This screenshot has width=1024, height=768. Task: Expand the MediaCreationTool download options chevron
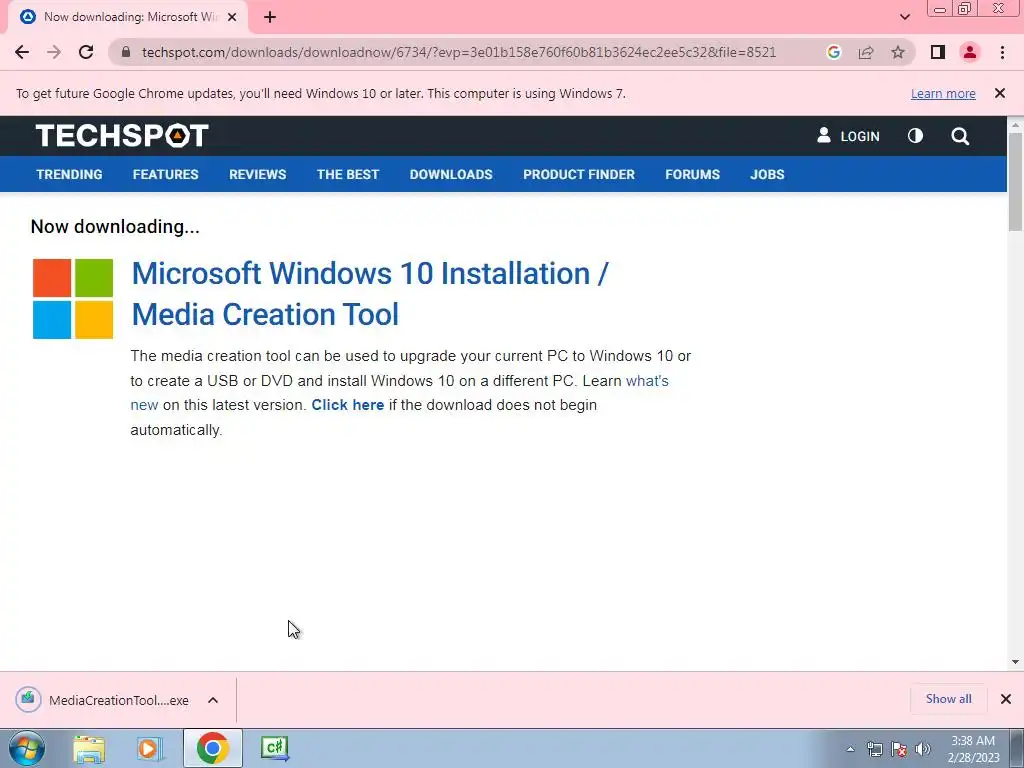coord(213,700)
